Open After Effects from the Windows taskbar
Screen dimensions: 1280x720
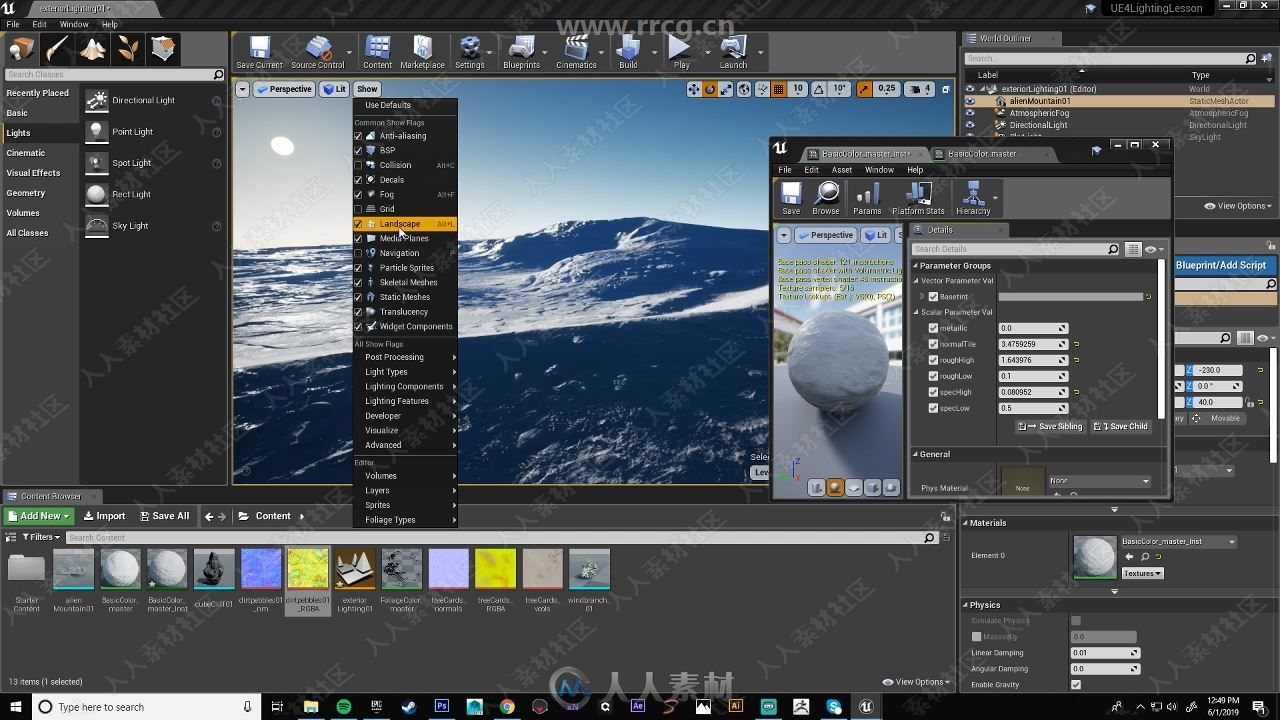(x=638, y=706)
